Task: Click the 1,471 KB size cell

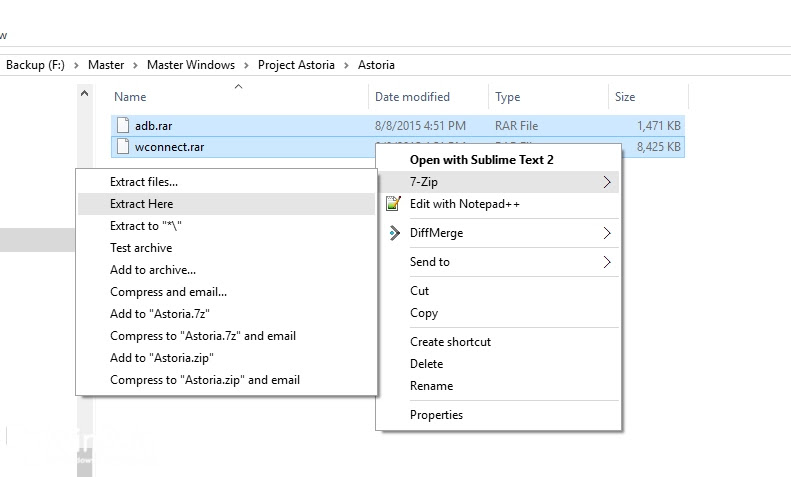Action: (659, 126)
